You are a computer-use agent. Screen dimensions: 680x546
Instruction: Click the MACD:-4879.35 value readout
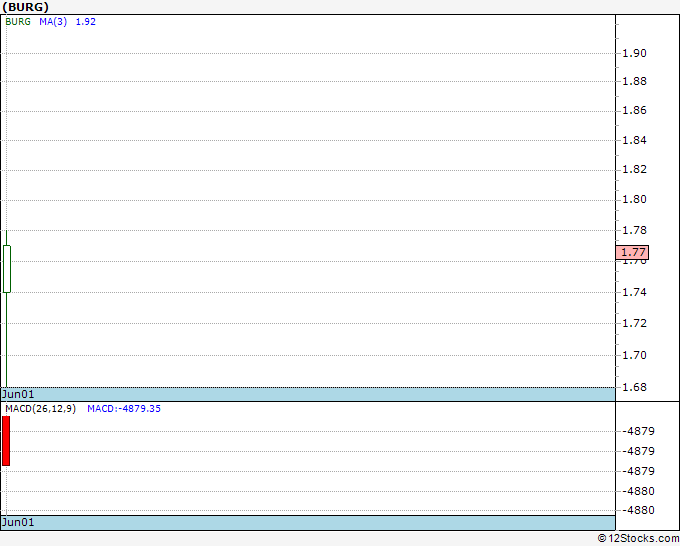(x=124, y=409)
